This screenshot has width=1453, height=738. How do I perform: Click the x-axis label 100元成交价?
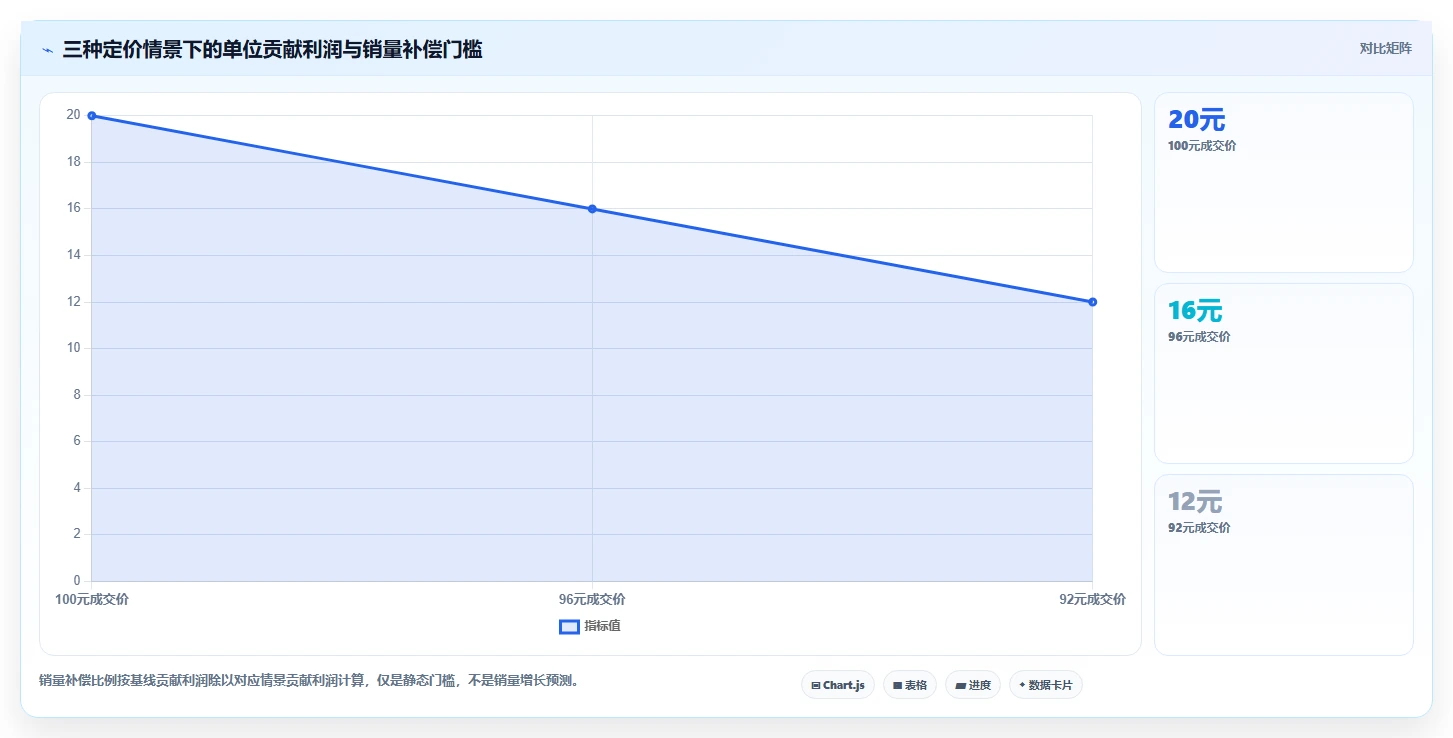(92, 600)
